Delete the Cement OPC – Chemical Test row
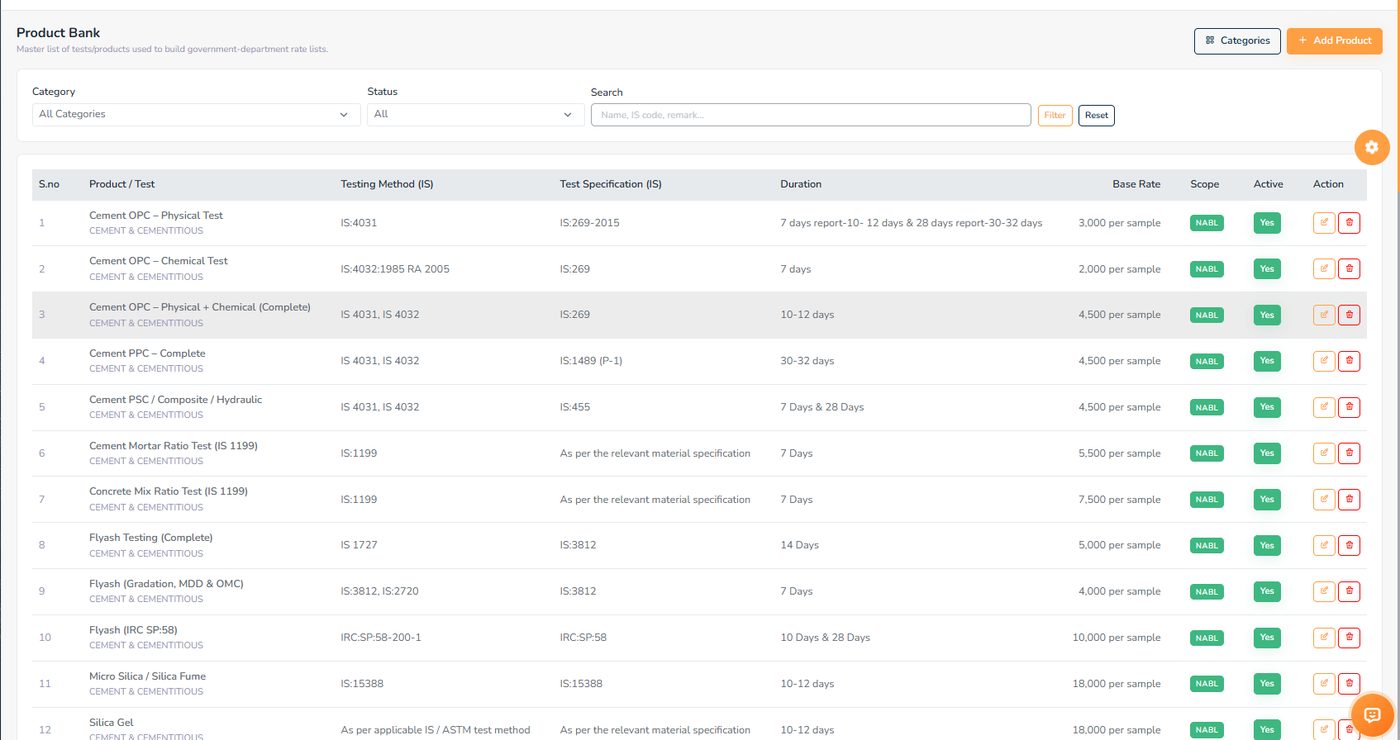Screen dimensions: 1400x740 (x=1349, y=269)
